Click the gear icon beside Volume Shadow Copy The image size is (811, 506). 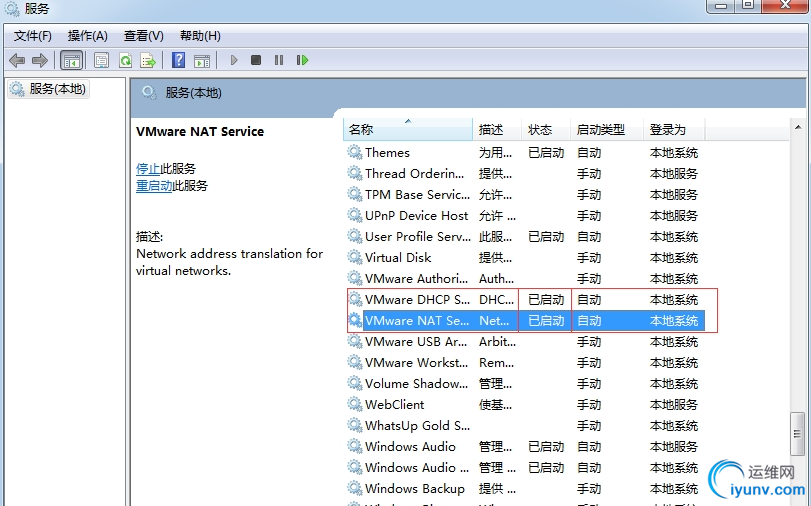tap(355, 383)
